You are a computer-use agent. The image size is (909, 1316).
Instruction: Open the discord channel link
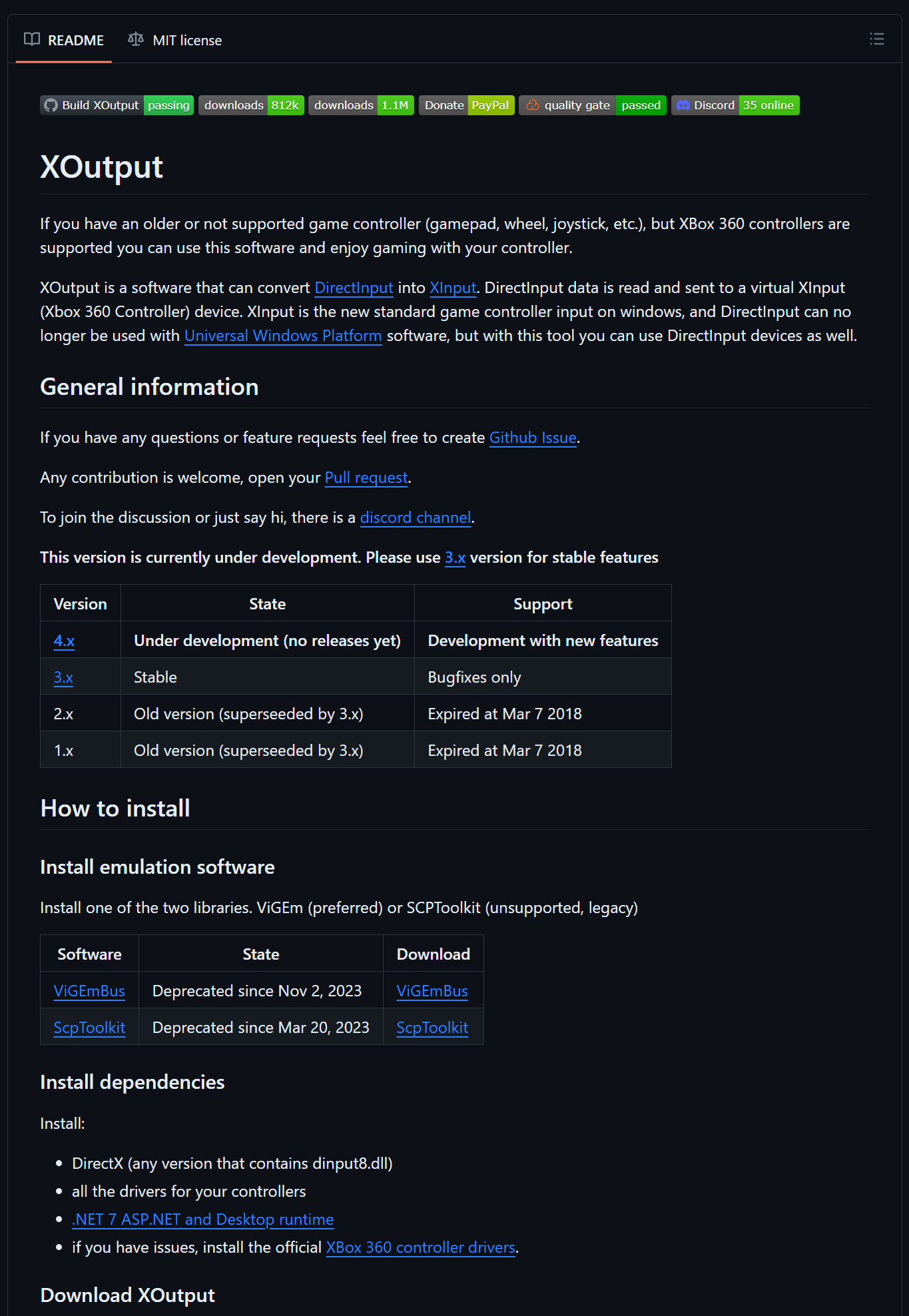point(416,517)
